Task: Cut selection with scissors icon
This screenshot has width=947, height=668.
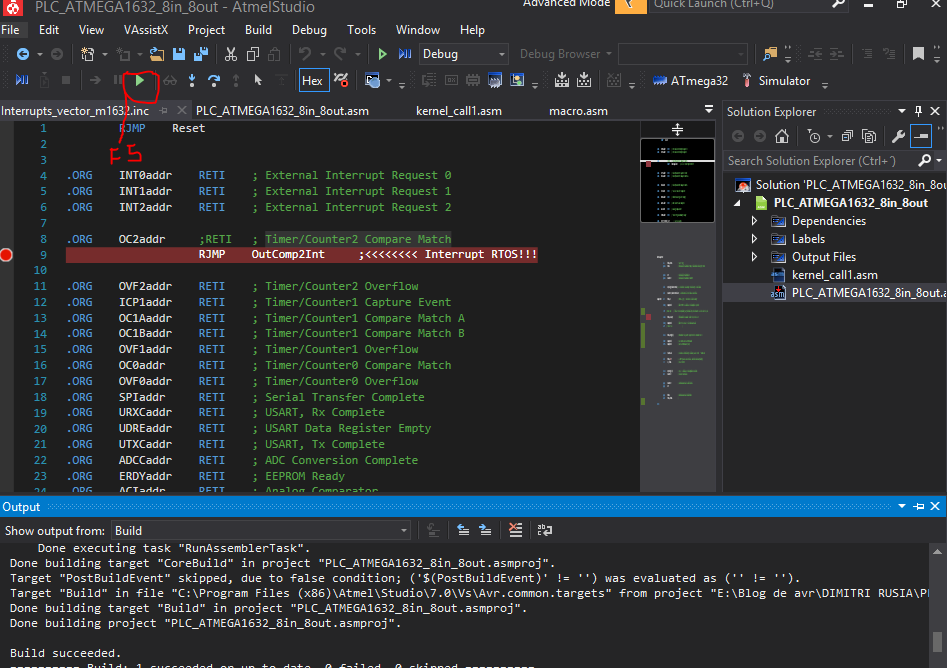Action: click(x=231, y=54)
